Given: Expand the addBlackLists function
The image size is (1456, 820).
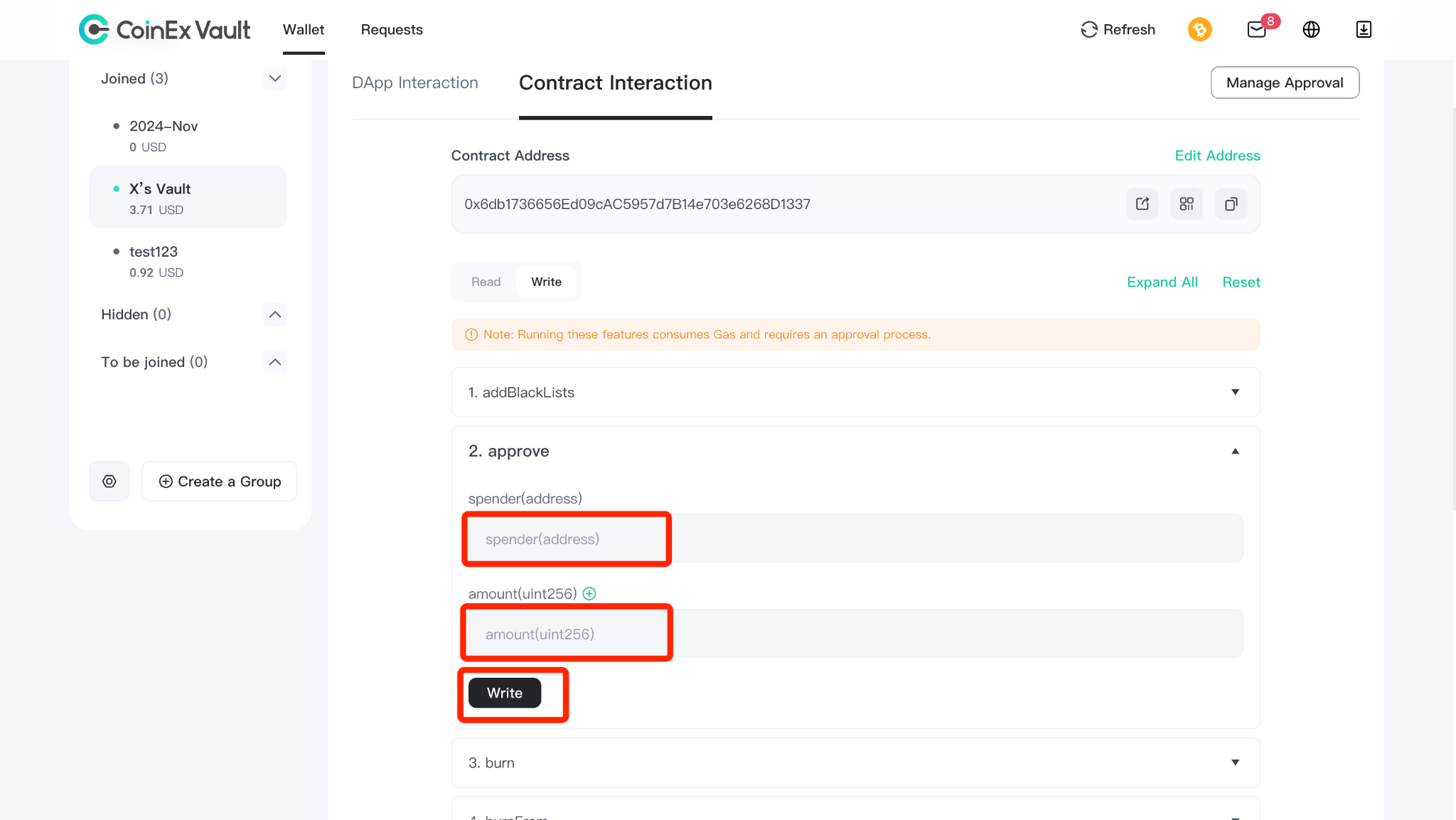Looking at the screenshot, I should pos(856,393).
